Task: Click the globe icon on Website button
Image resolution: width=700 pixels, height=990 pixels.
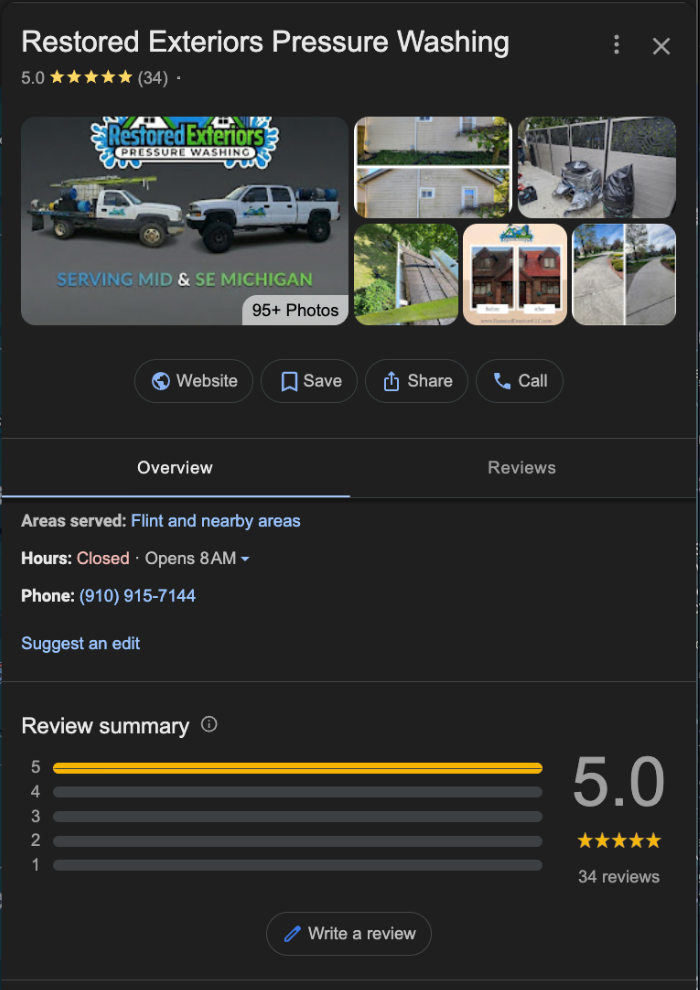Action: pos(160,381)
